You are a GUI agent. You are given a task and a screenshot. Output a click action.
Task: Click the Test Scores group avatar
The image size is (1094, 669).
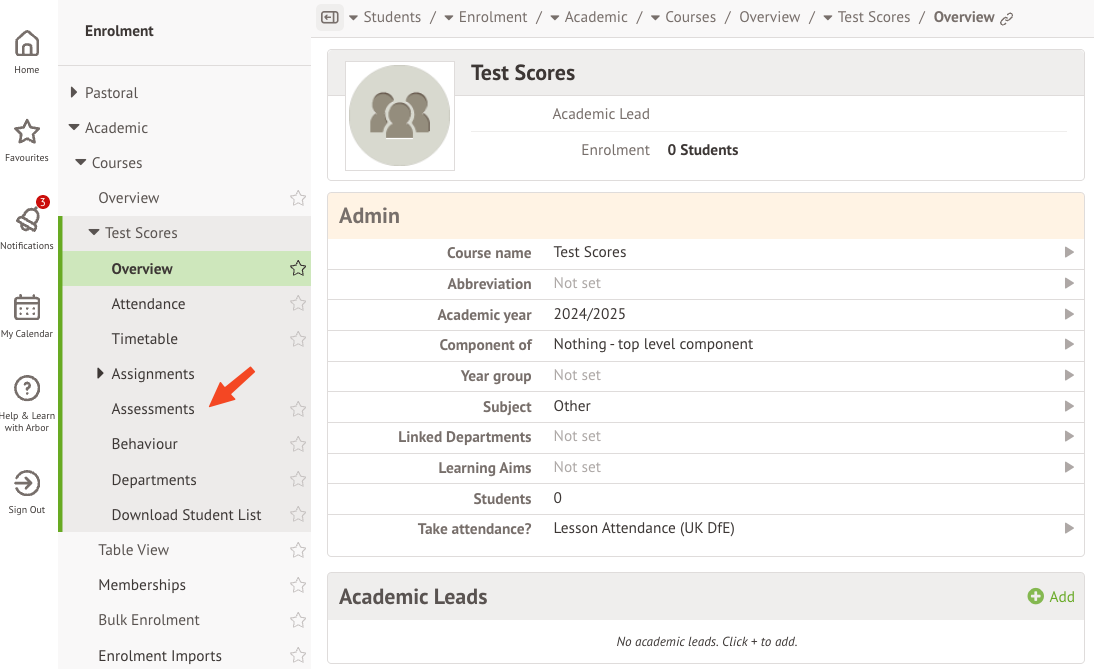coord(399,116)
